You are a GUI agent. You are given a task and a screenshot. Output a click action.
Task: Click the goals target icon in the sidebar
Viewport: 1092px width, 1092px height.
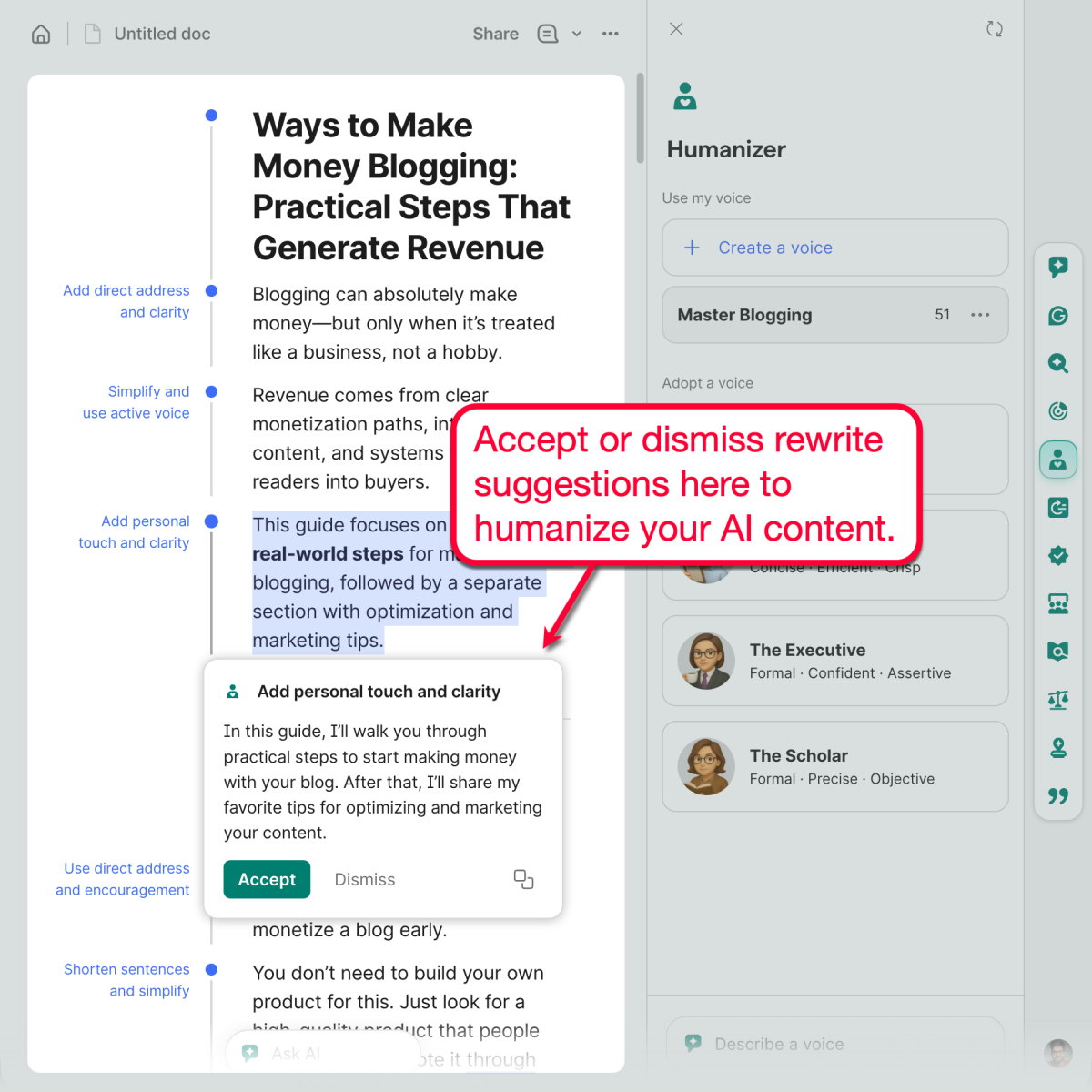click(1058, 410)
